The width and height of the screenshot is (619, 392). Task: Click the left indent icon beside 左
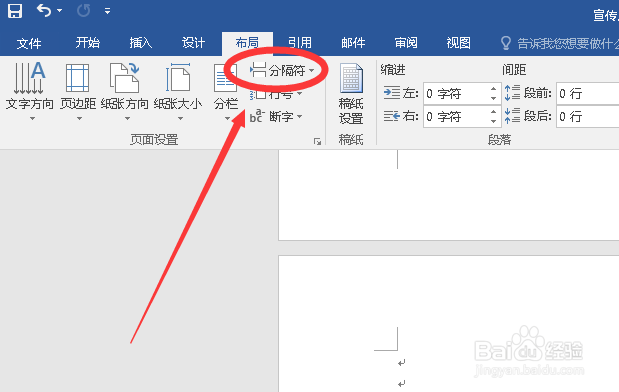[392, 93]
